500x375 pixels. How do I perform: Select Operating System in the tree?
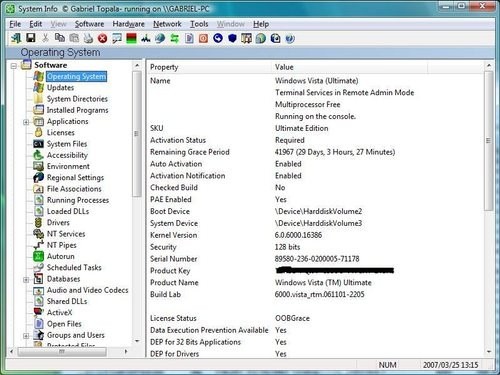pyautogui.click(x=77, y=76)
